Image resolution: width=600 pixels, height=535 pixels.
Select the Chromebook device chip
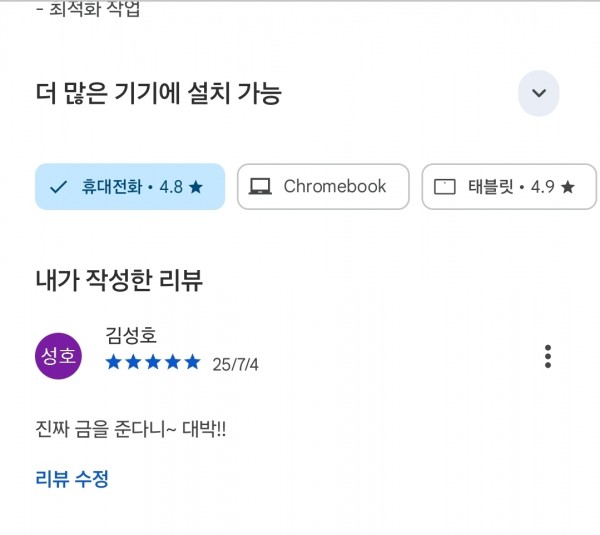323,187
